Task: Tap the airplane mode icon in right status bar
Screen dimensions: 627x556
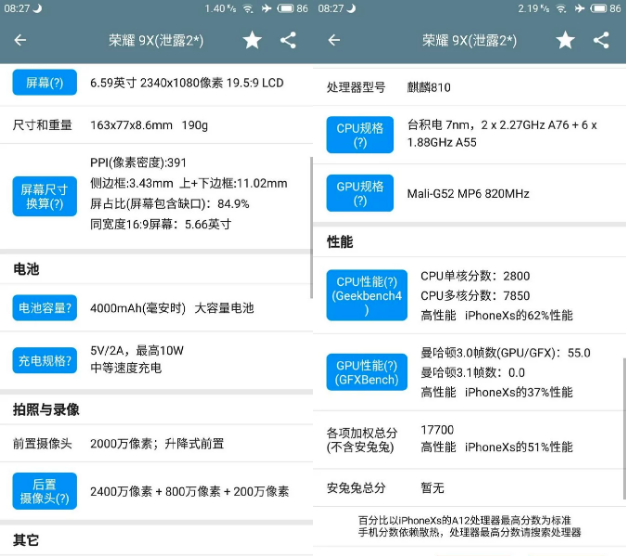Action: (580, 8)
